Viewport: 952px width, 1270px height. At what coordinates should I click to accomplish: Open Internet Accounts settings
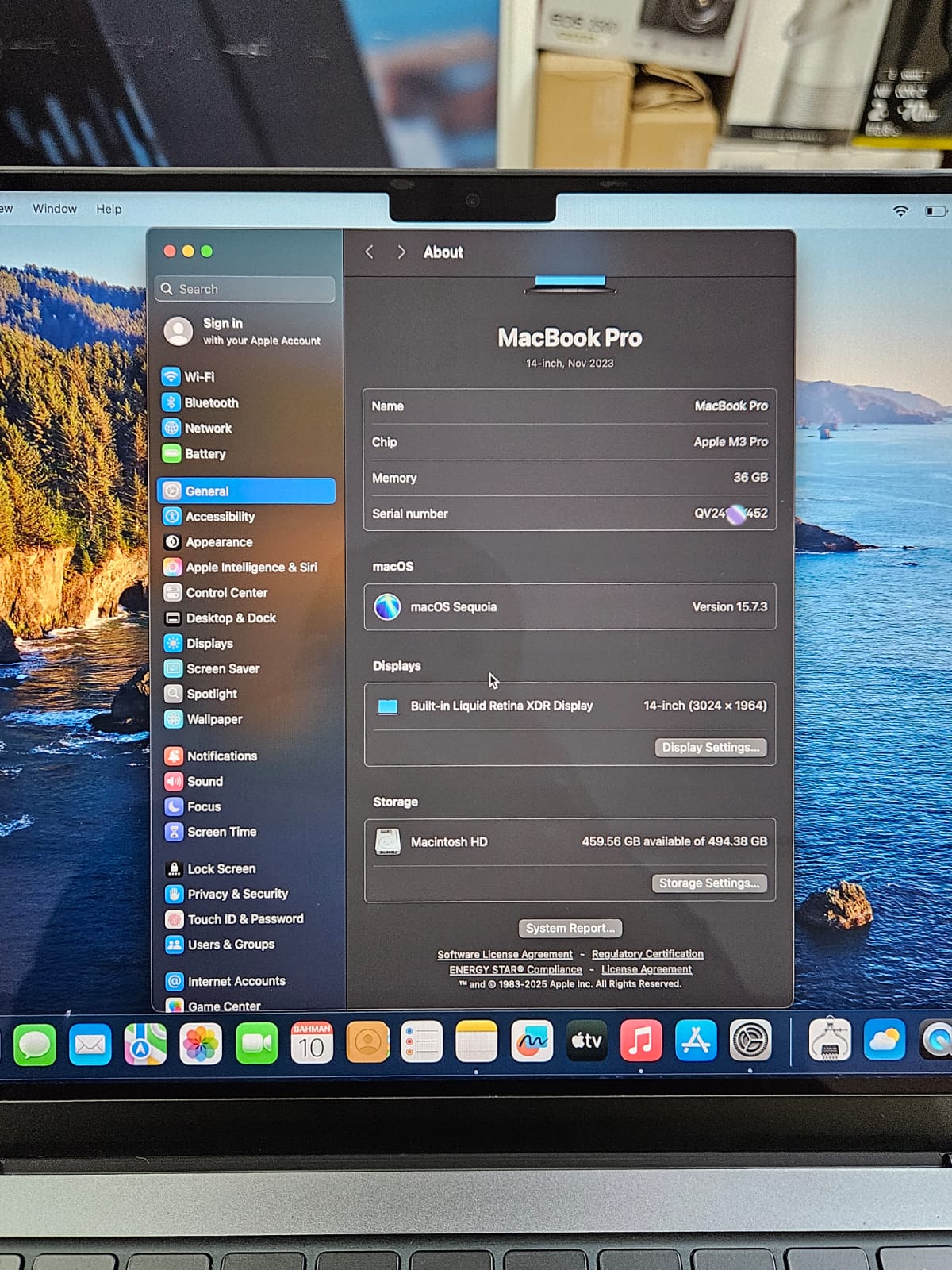coord(226,981)
